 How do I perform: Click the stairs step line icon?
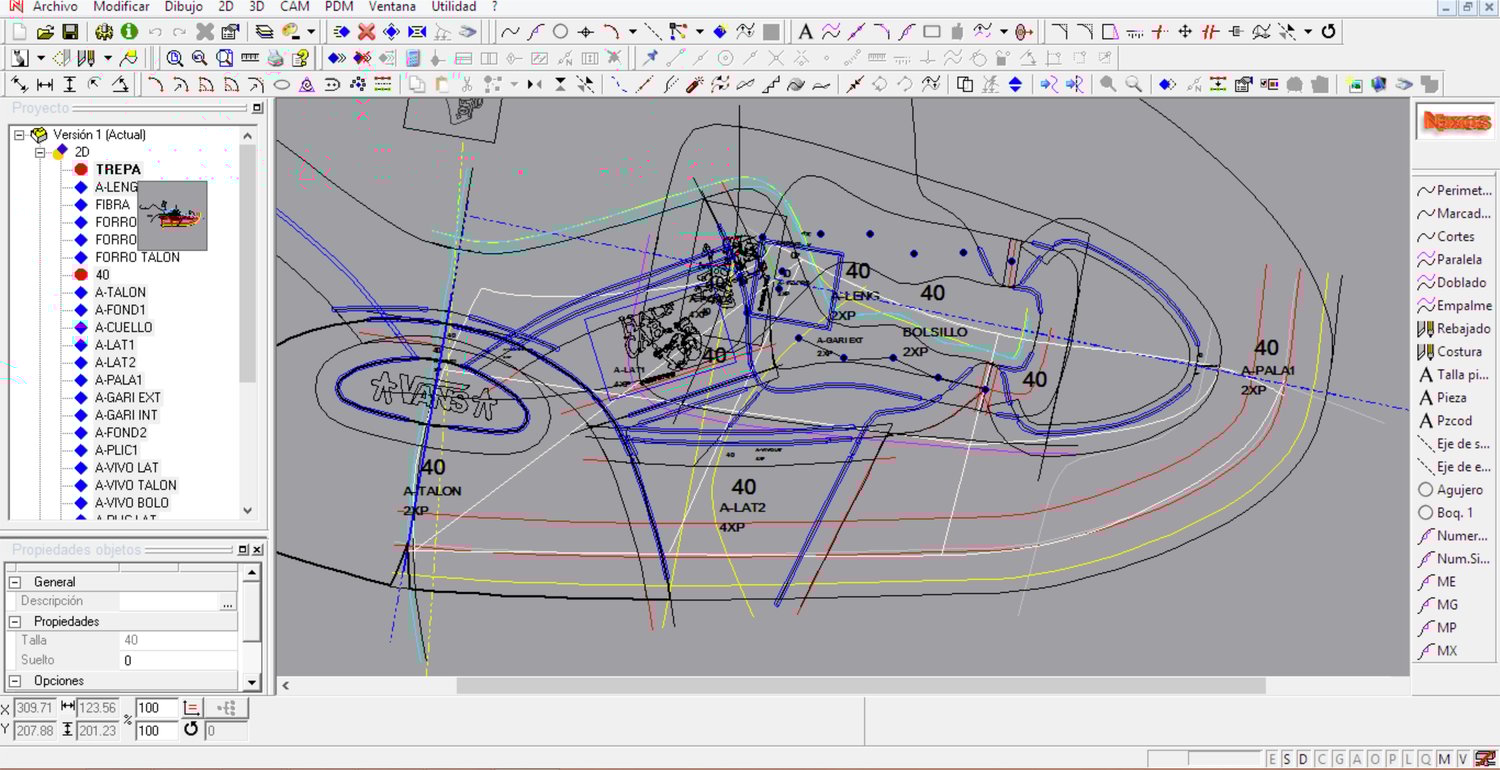pyautogui.click(x=771, y=85)
